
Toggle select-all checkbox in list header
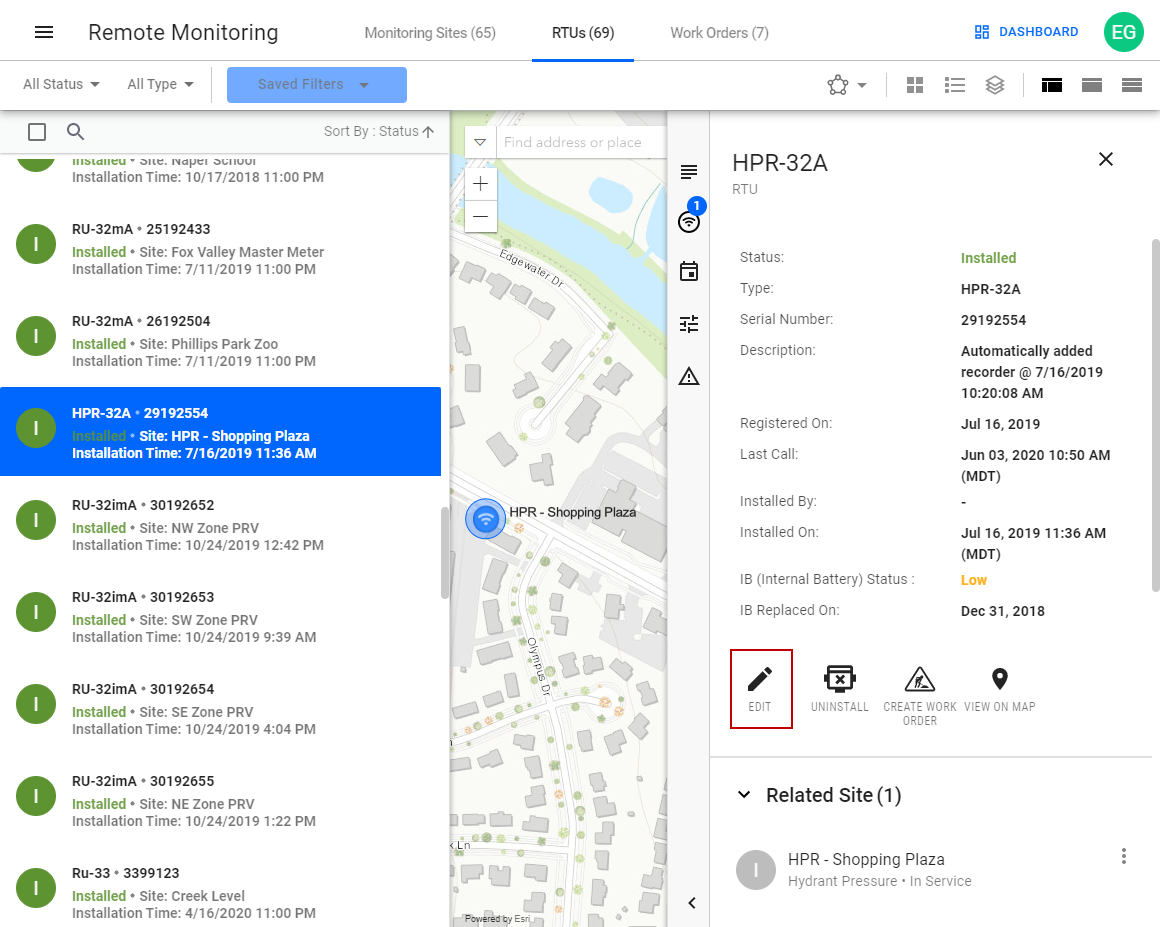click(x=37, y=132)
